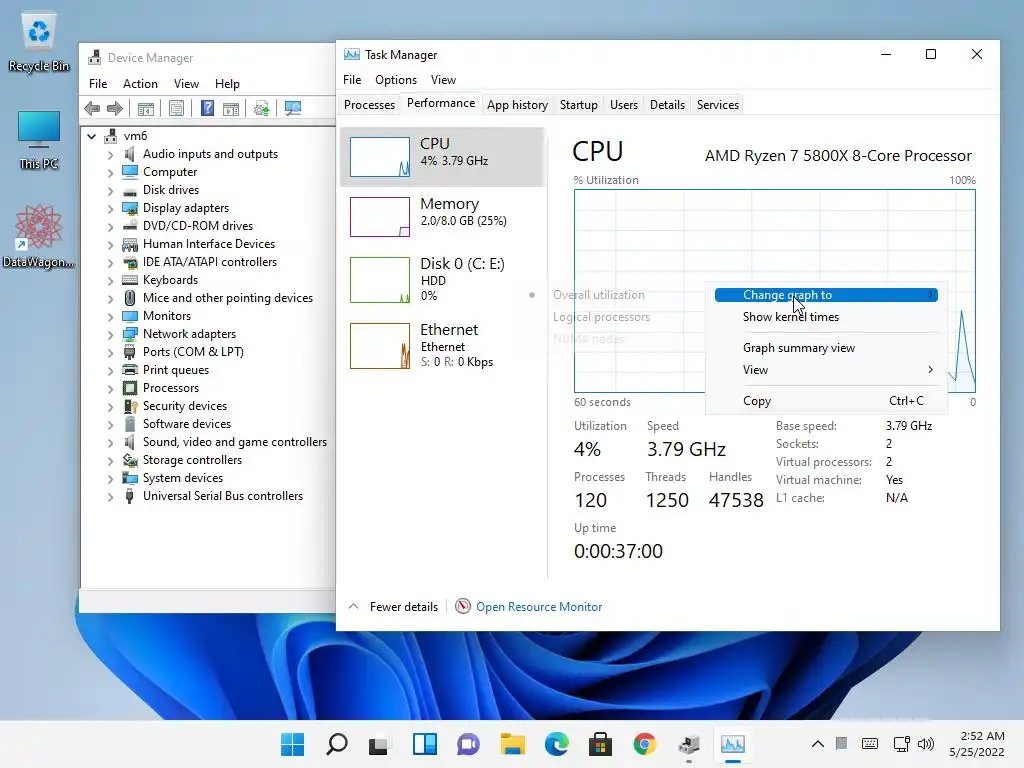Select the CPU performance graph thumbnail

click(379, 157)
